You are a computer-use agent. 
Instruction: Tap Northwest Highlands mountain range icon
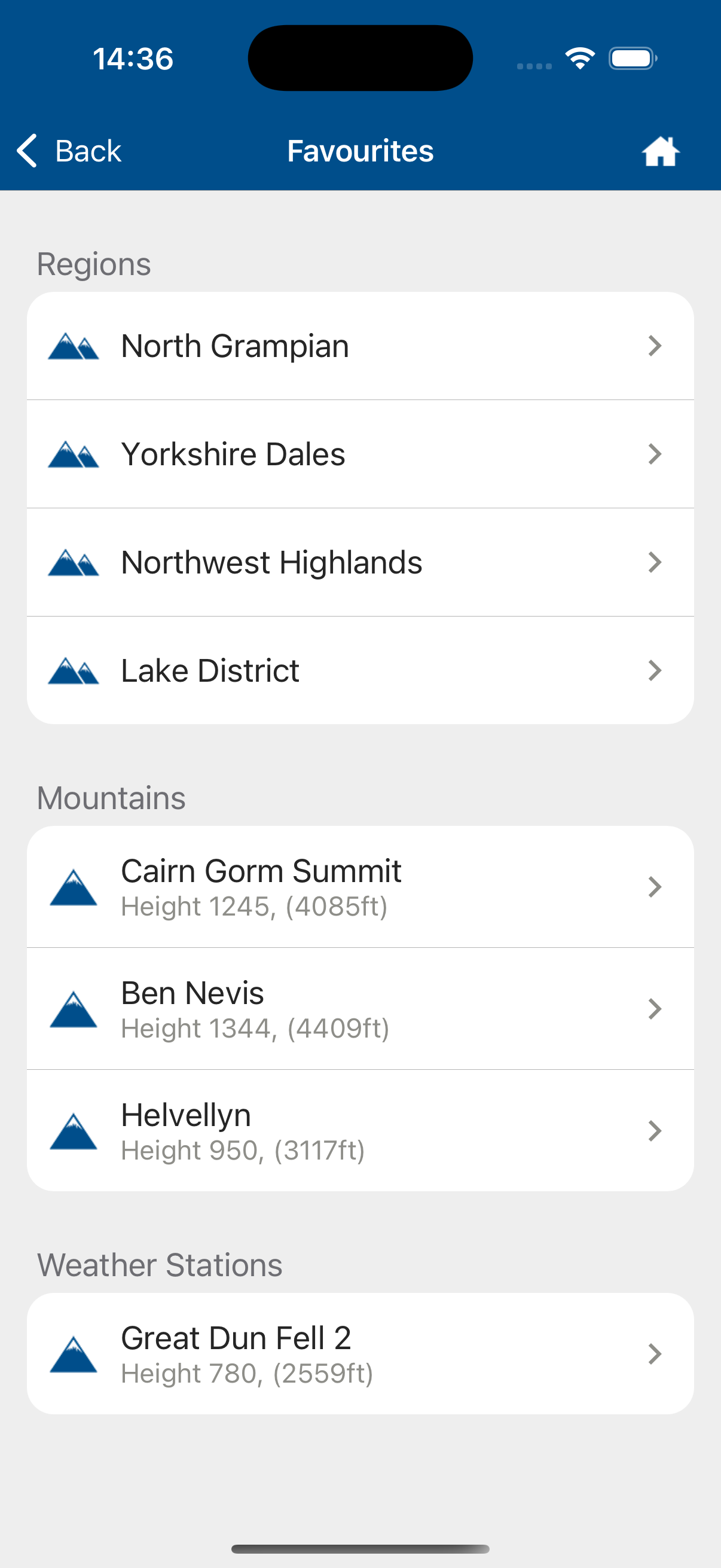coord(73,563)
